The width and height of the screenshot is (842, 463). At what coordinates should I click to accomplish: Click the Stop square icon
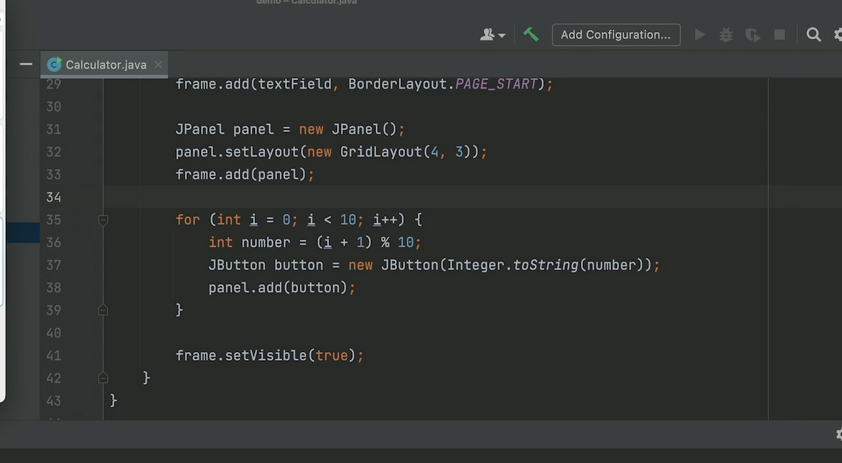(x=780, y=35)
